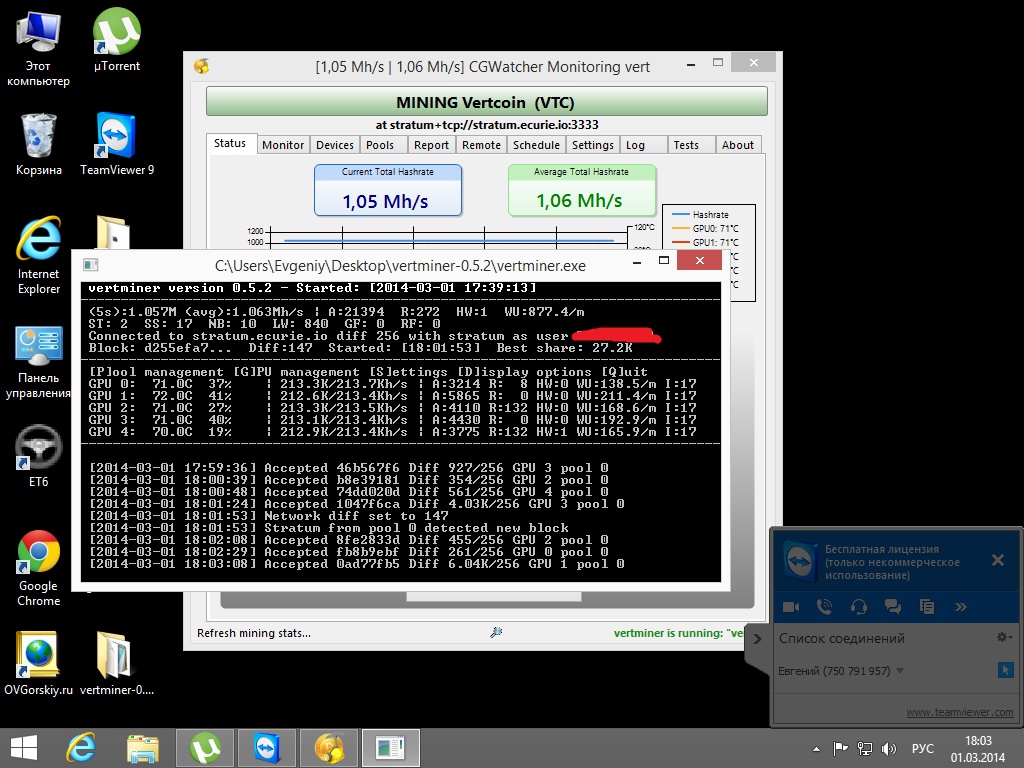Viewport: 1024px width, 768px height.
Task: Click the Hashrate legend entry in chart
Action: tap(701, 214)
